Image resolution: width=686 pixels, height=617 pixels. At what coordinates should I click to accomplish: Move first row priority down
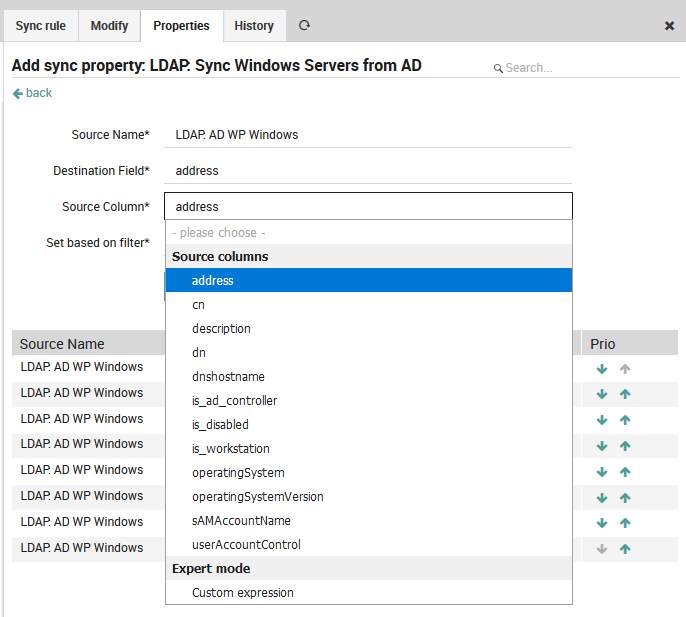pos(602,369)
